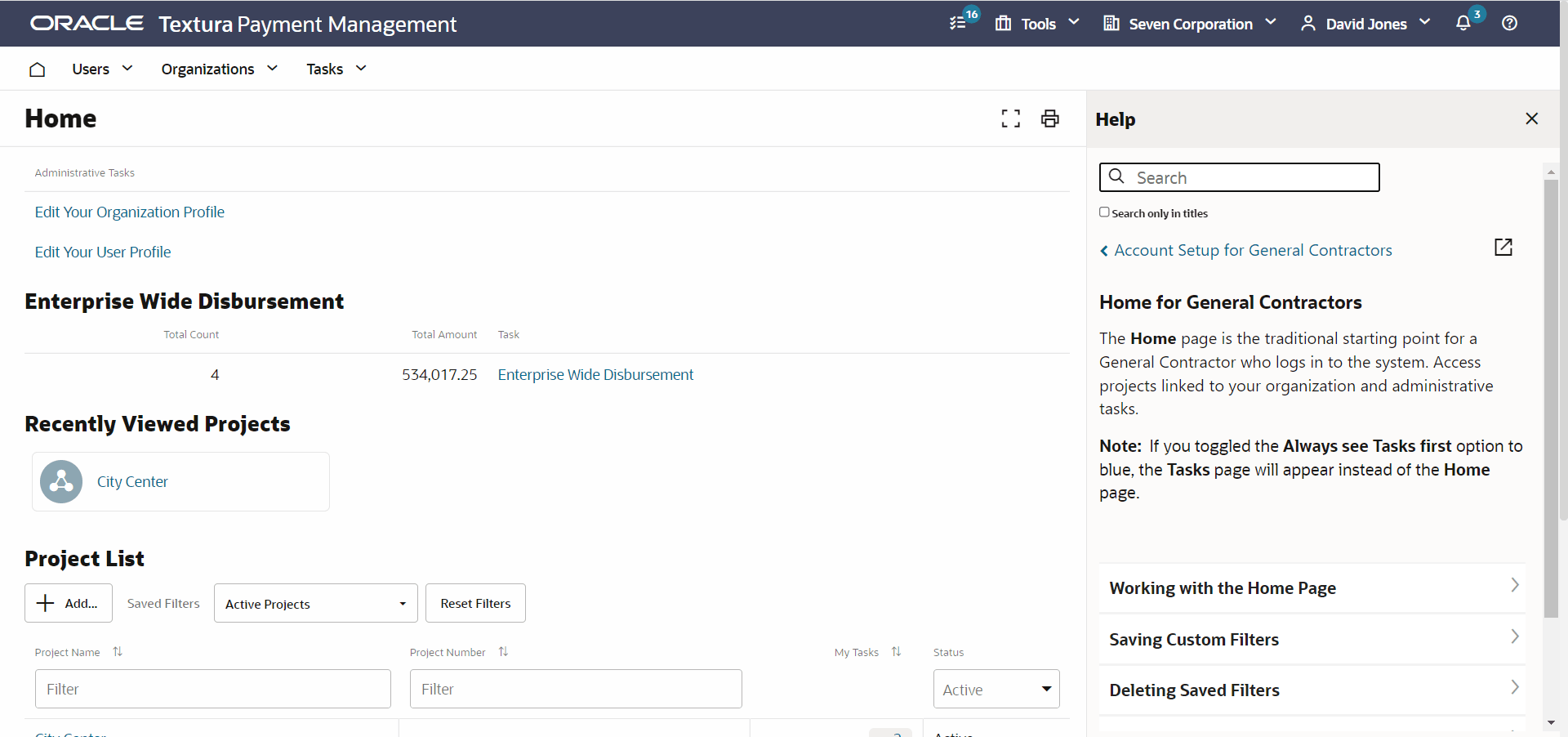
Task: Print the Home page
Action: click(1050, 118)
